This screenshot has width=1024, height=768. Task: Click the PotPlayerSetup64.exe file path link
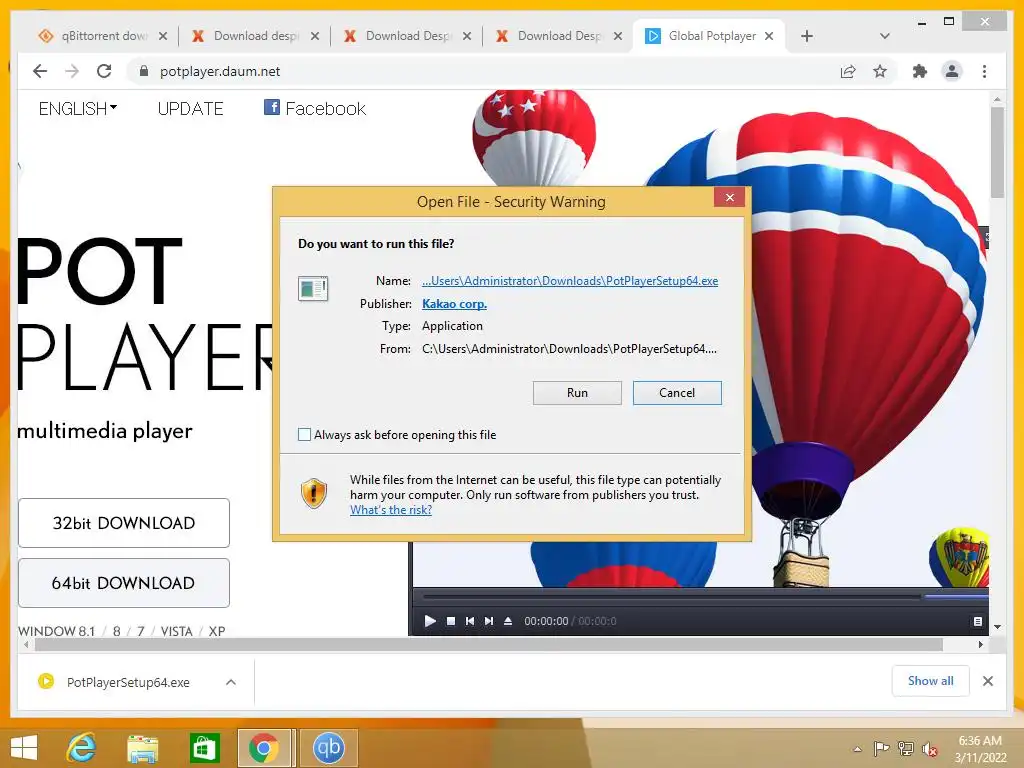569,281
